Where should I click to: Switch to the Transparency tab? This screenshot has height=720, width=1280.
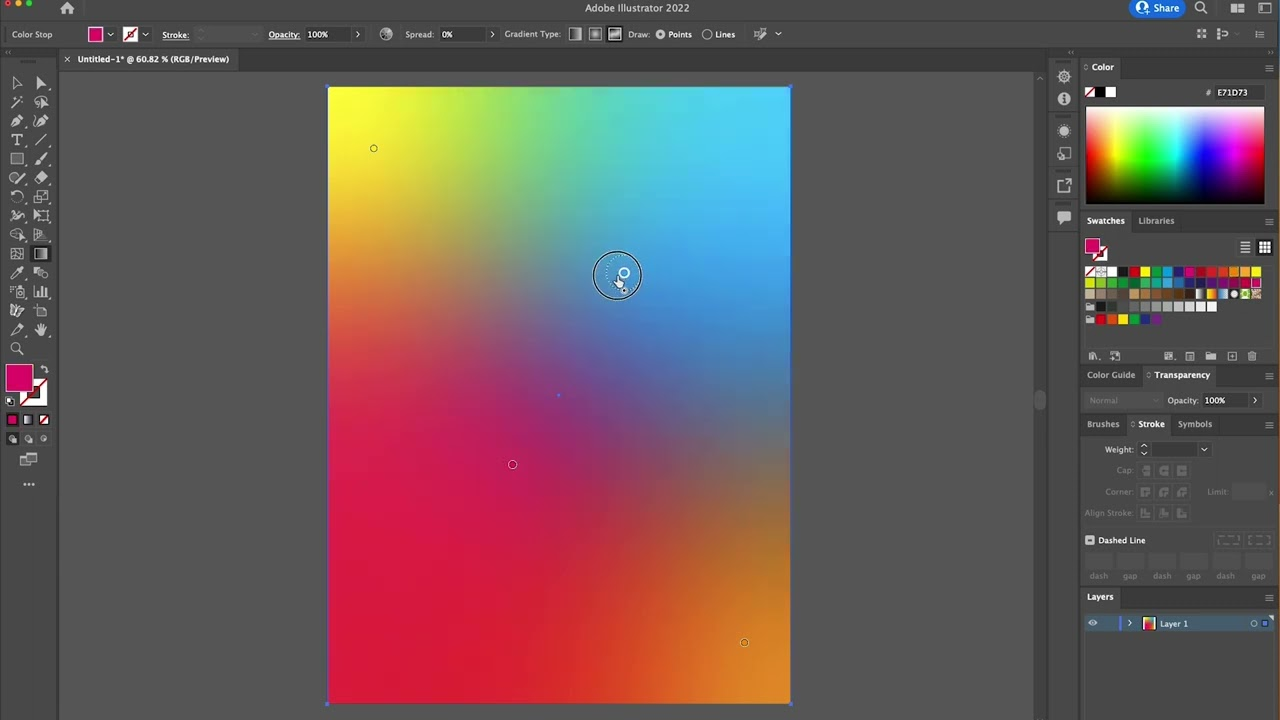click(x=1182, y=375)
